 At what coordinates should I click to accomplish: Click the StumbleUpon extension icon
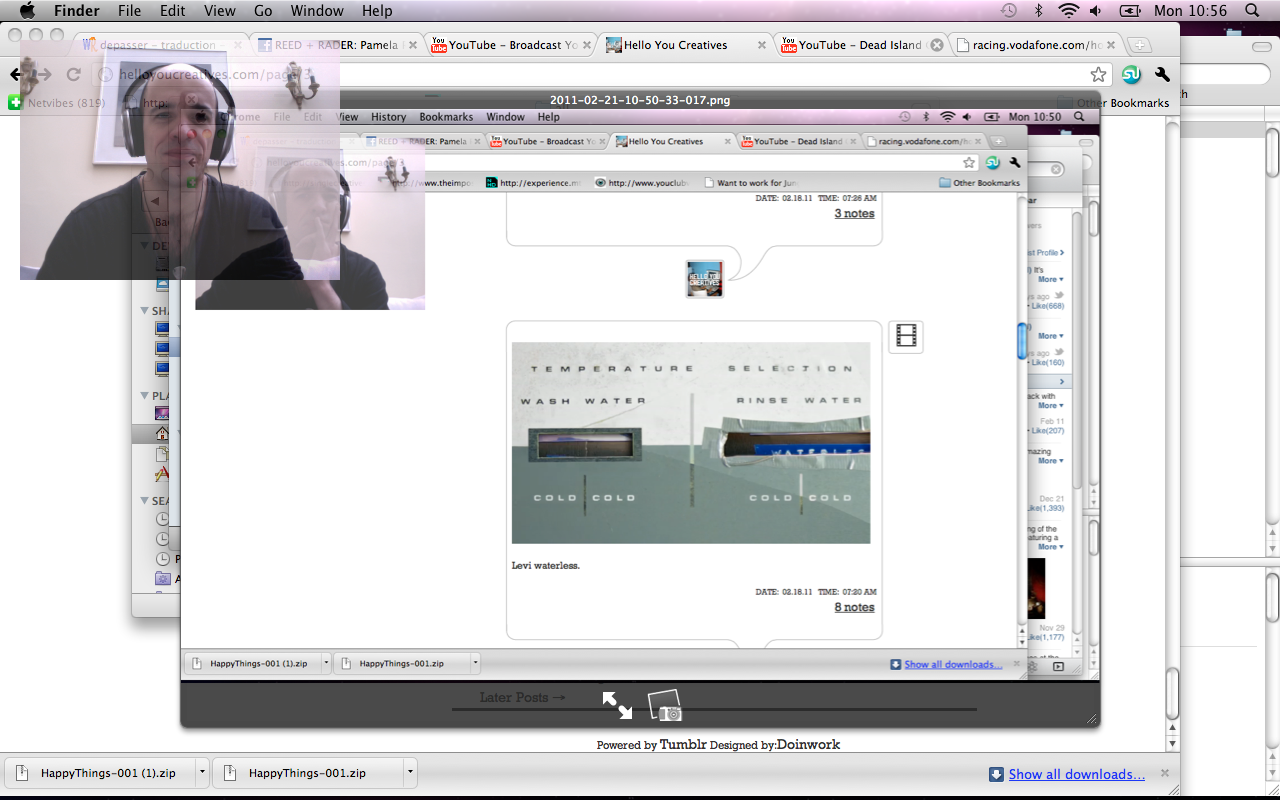tap(1131, 75)
